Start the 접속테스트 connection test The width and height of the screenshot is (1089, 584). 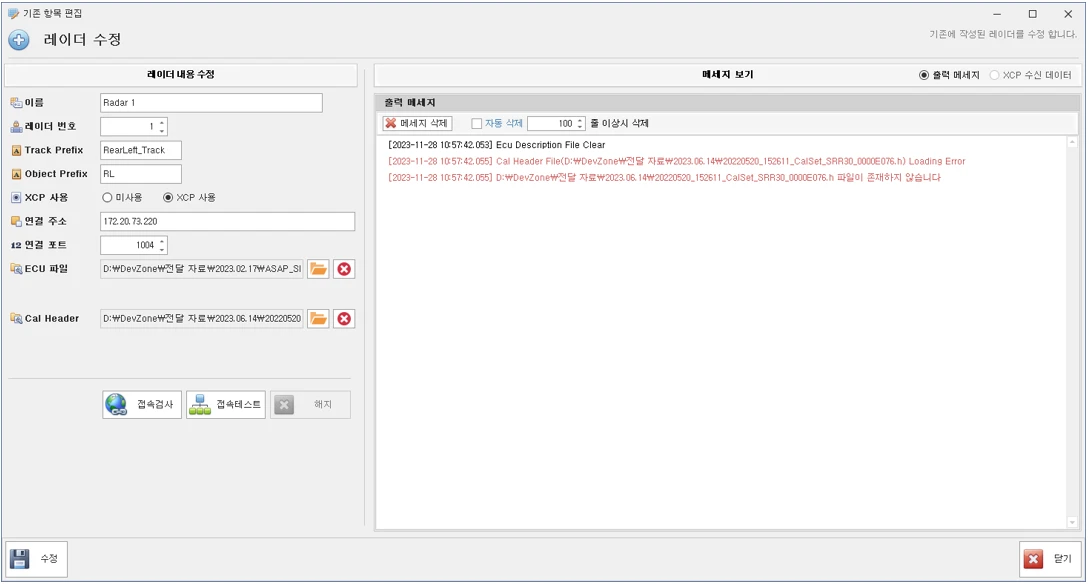pos(226,405)
